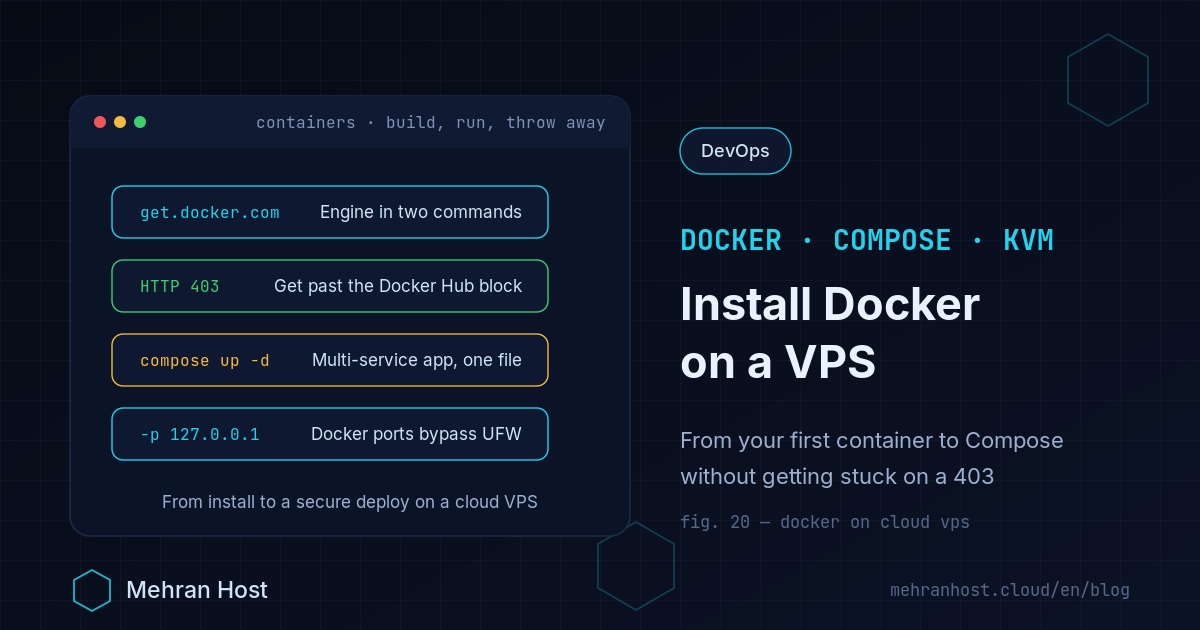Click the red dot in the terminal titlebar

[100, 122]
